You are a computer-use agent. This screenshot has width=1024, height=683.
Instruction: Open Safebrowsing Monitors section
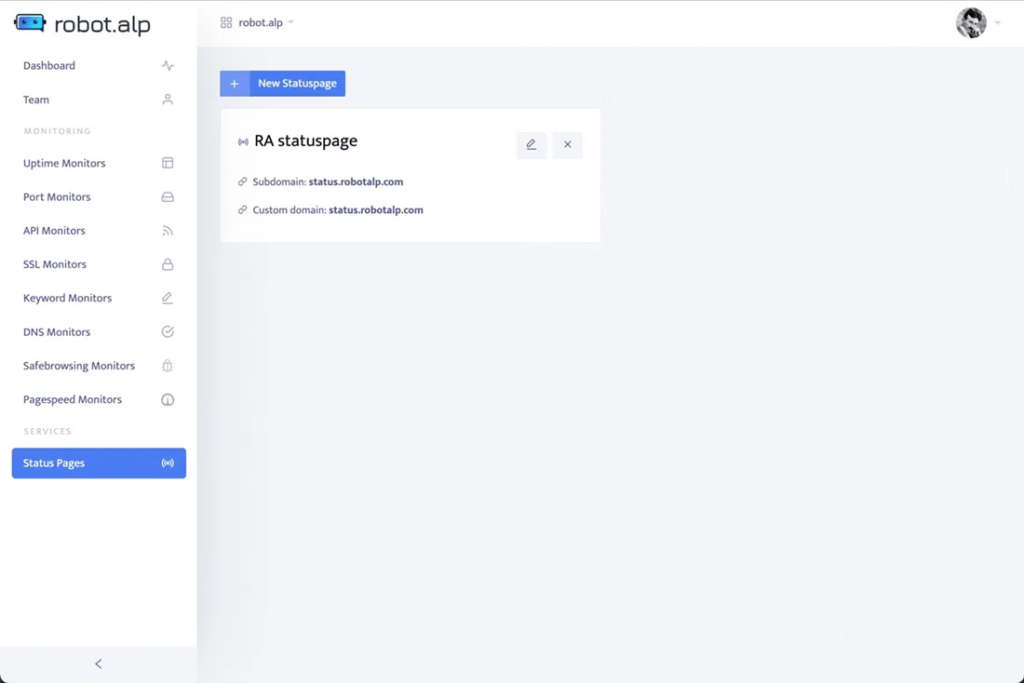[x=78, y=366]
